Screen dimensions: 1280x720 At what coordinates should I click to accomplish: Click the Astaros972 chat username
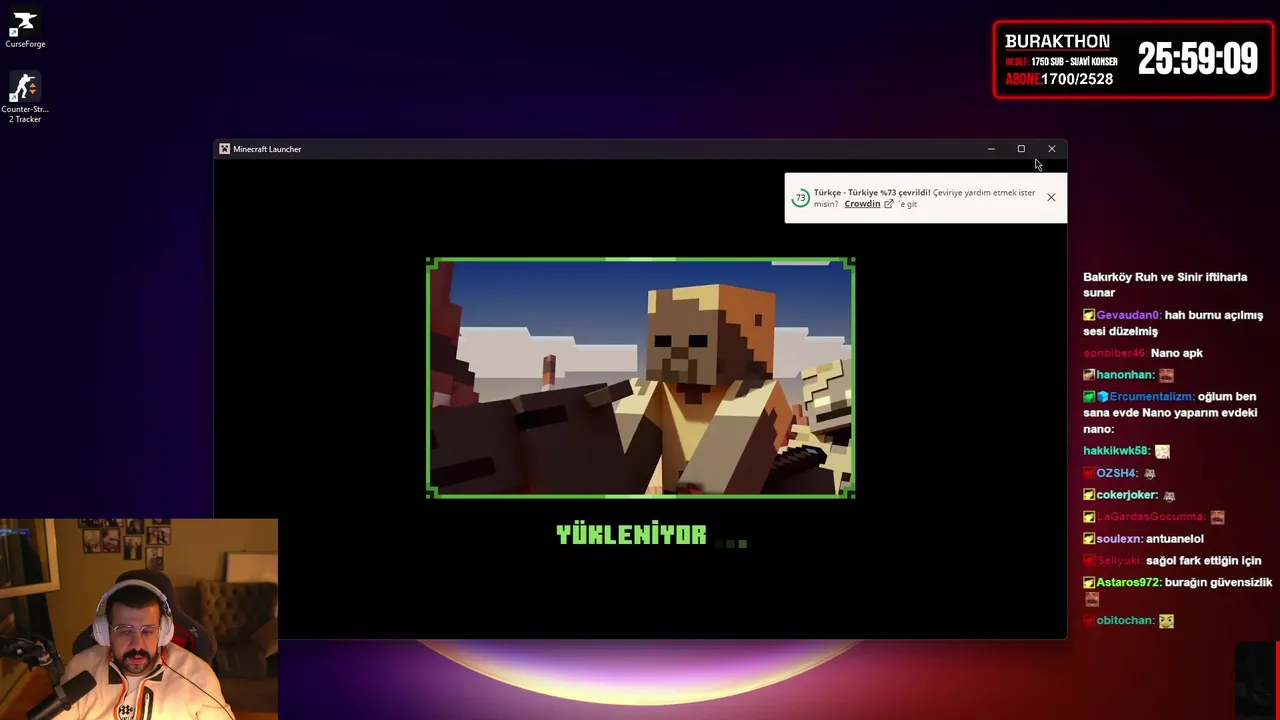click(x=1128, y=583)
